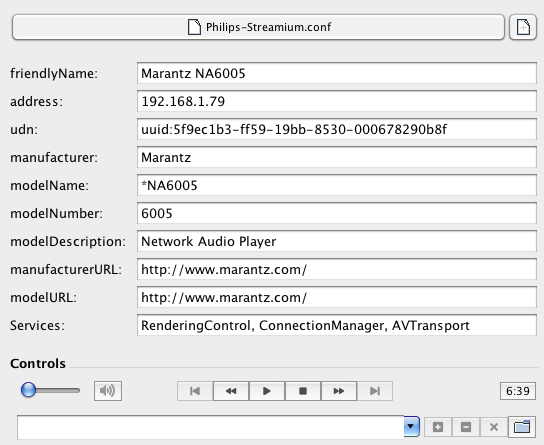544x445 pixels.
Task: Click the remove item minus icon
Action: click(x=466, y=427)
